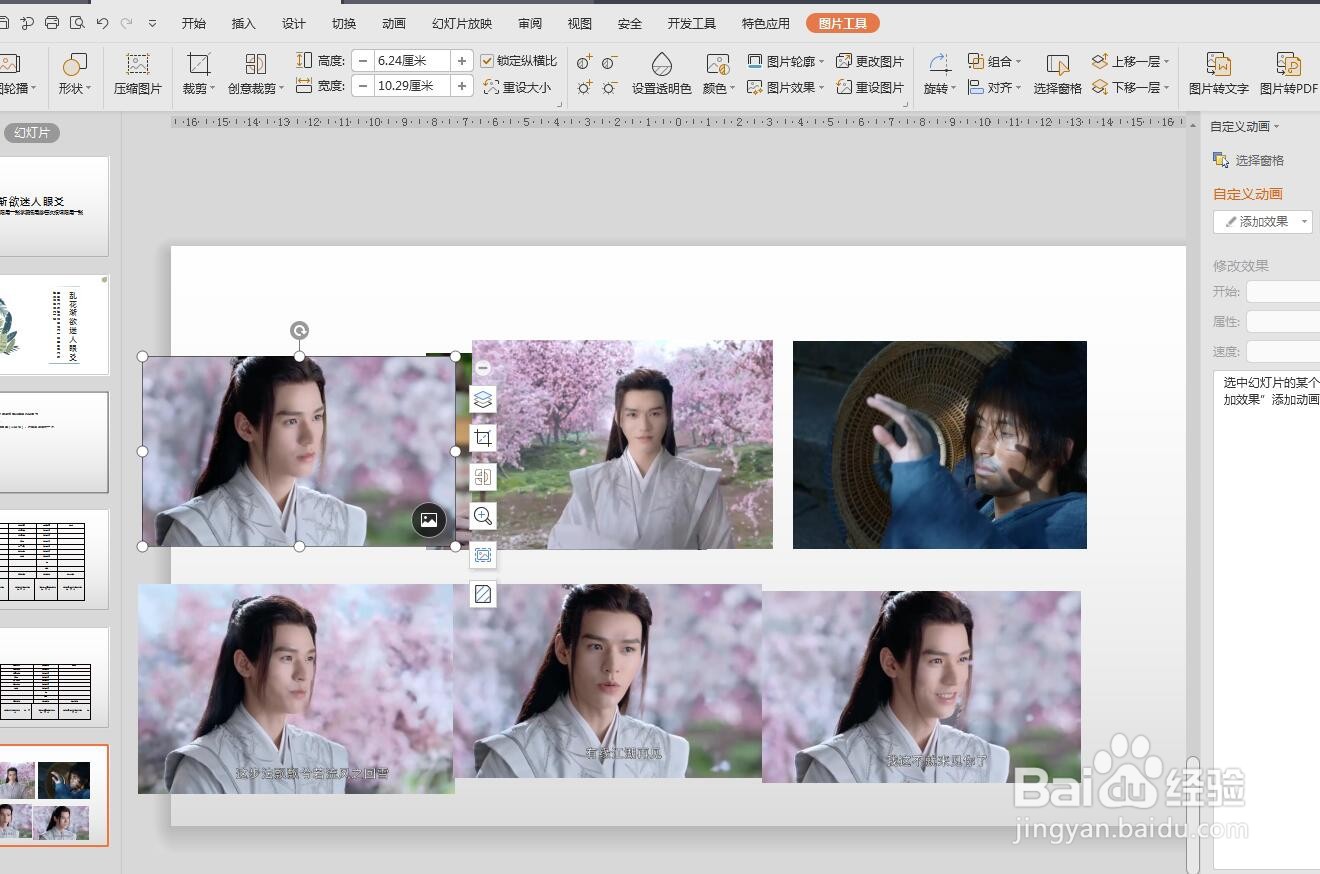Select the straw-hat man picture on slide
The width and height of the screenshot is (1320, 874).
click(940, 445)
